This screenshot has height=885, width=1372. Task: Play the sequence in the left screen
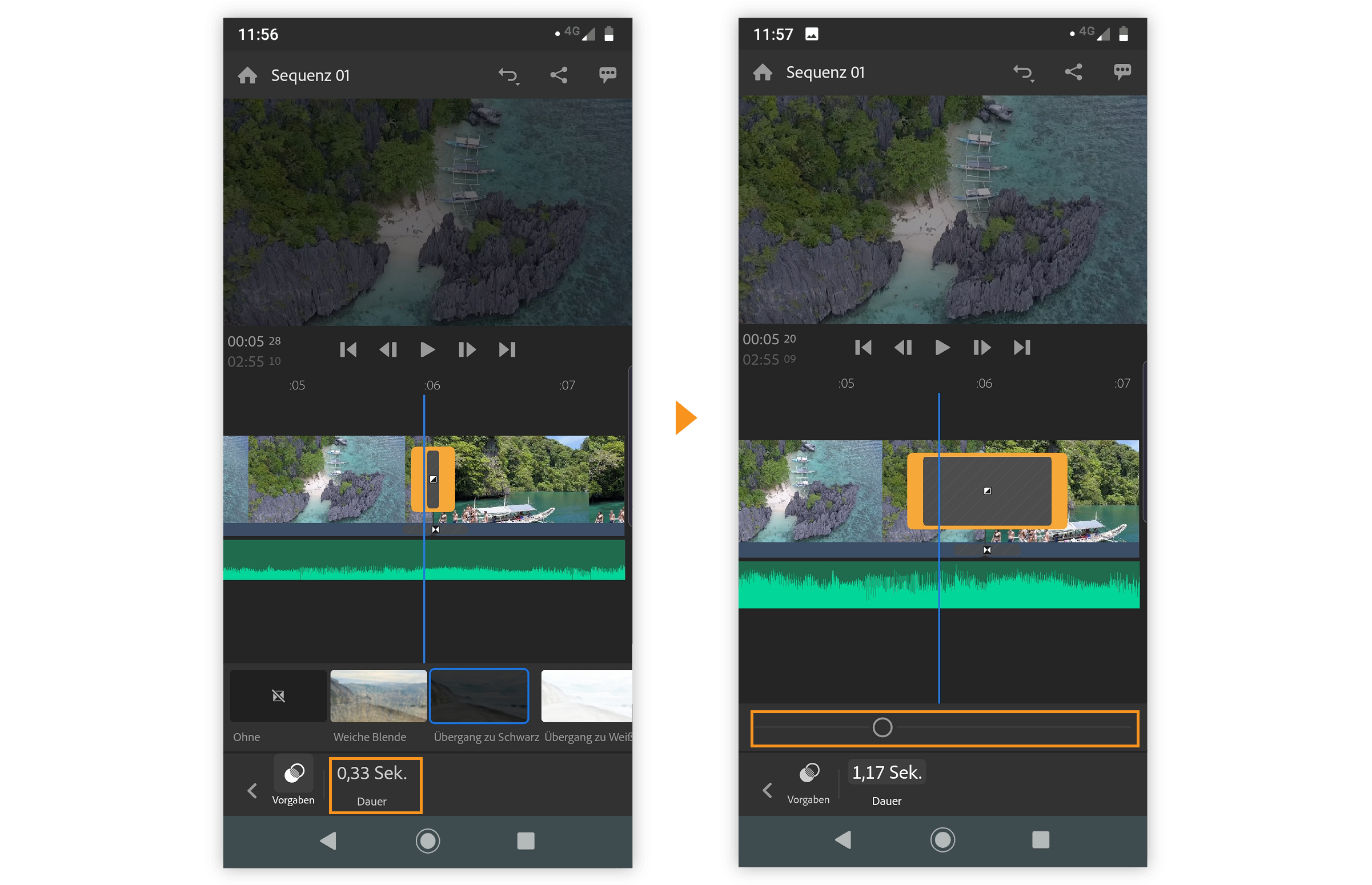(427, 349)
